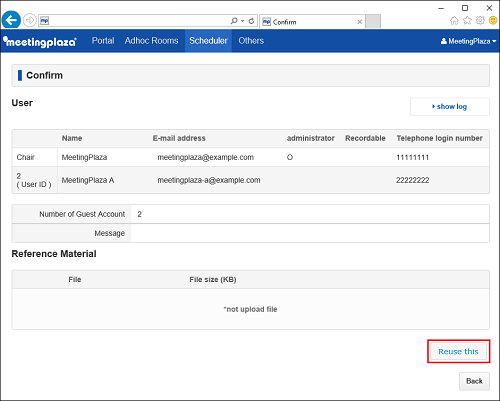This screenshot has width=500, height=401.
Task: Close the Confirm browser tab
Action: [360, 22]
